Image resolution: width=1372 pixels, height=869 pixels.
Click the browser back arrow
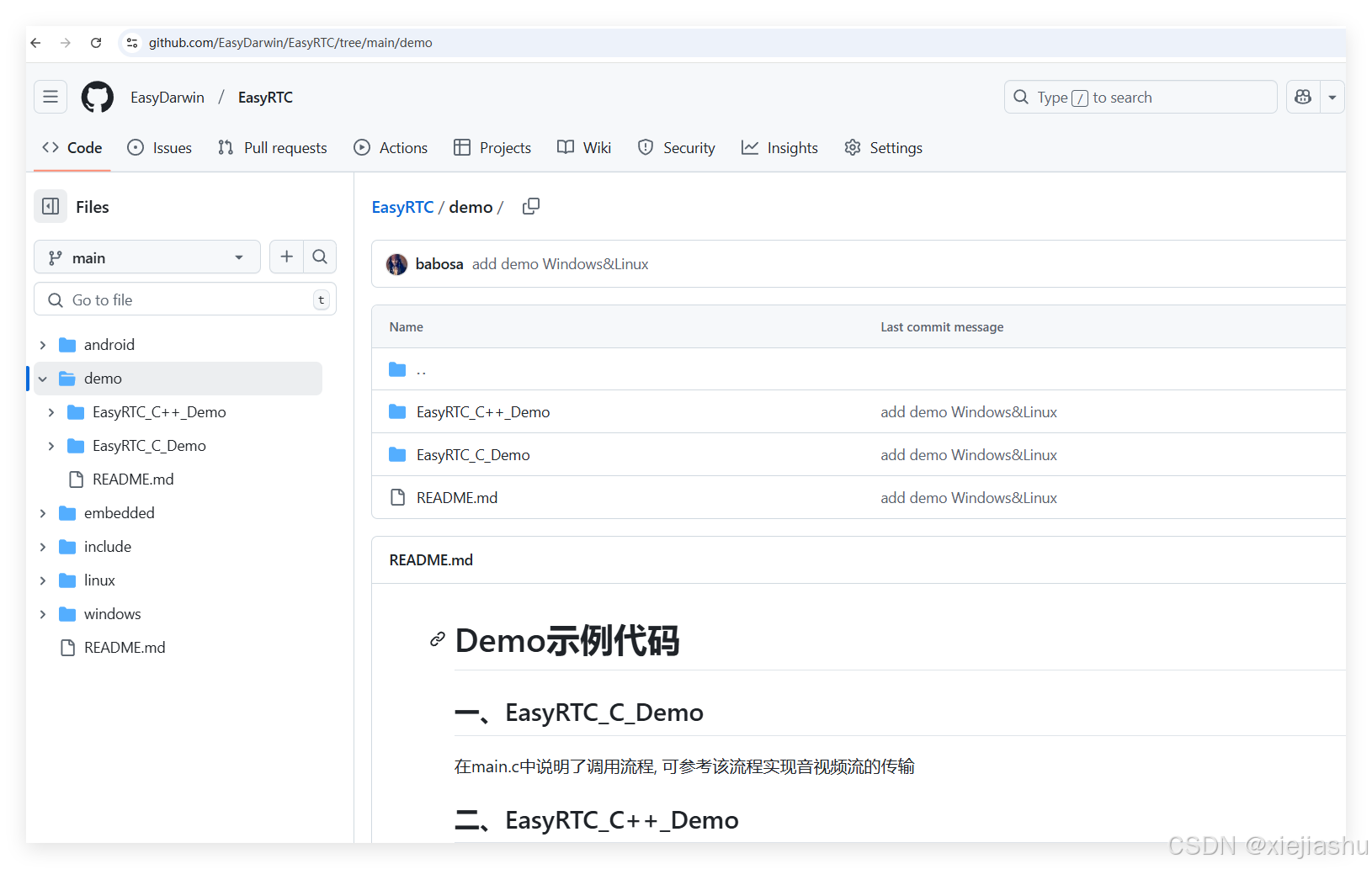[x=35, y=43]
